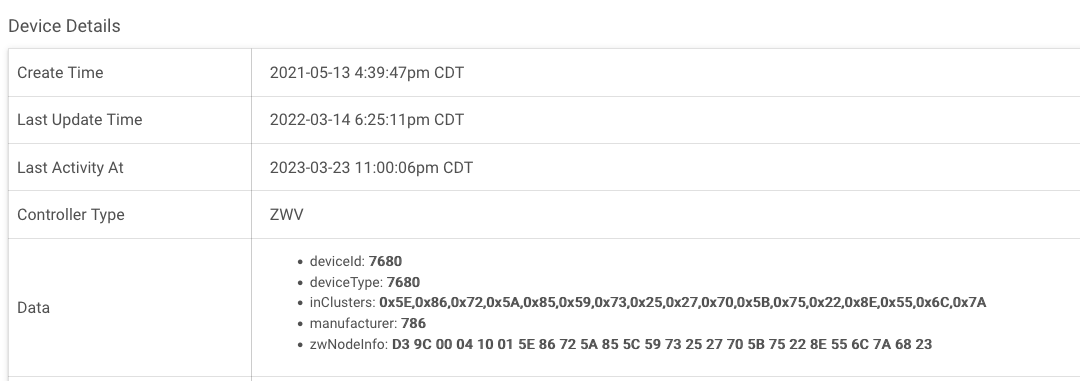Select the Create Time label
Screen dimensions: 1080x381
(x=60, y=72)
